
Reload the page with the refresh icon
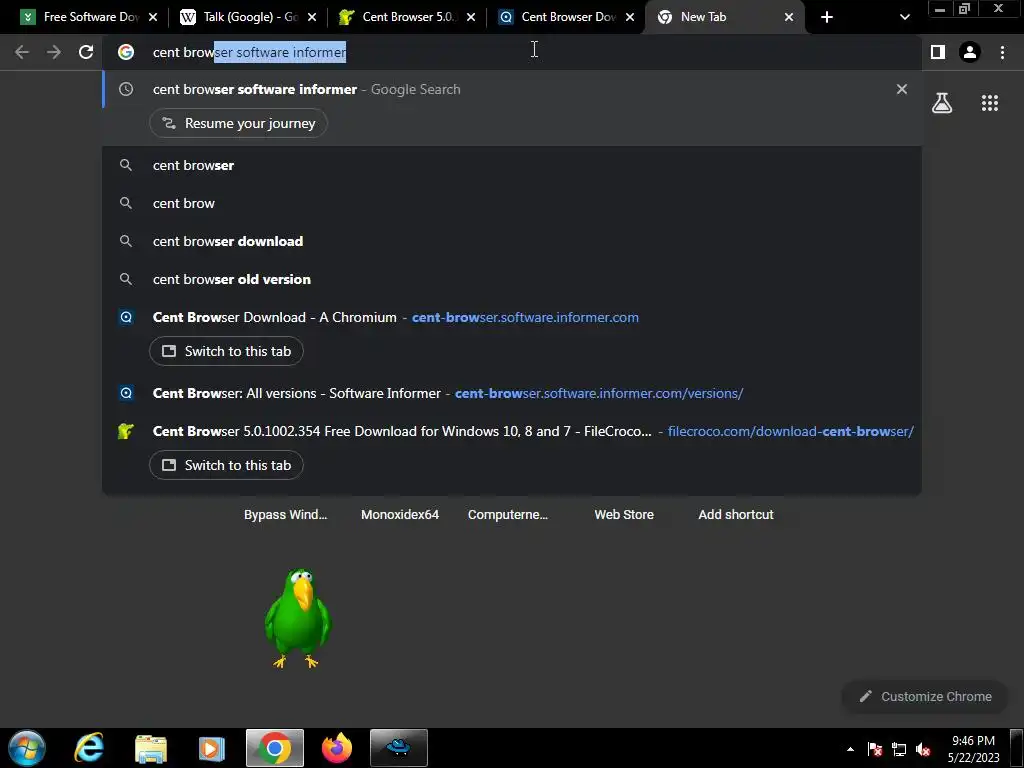click(x=86, y=52)
